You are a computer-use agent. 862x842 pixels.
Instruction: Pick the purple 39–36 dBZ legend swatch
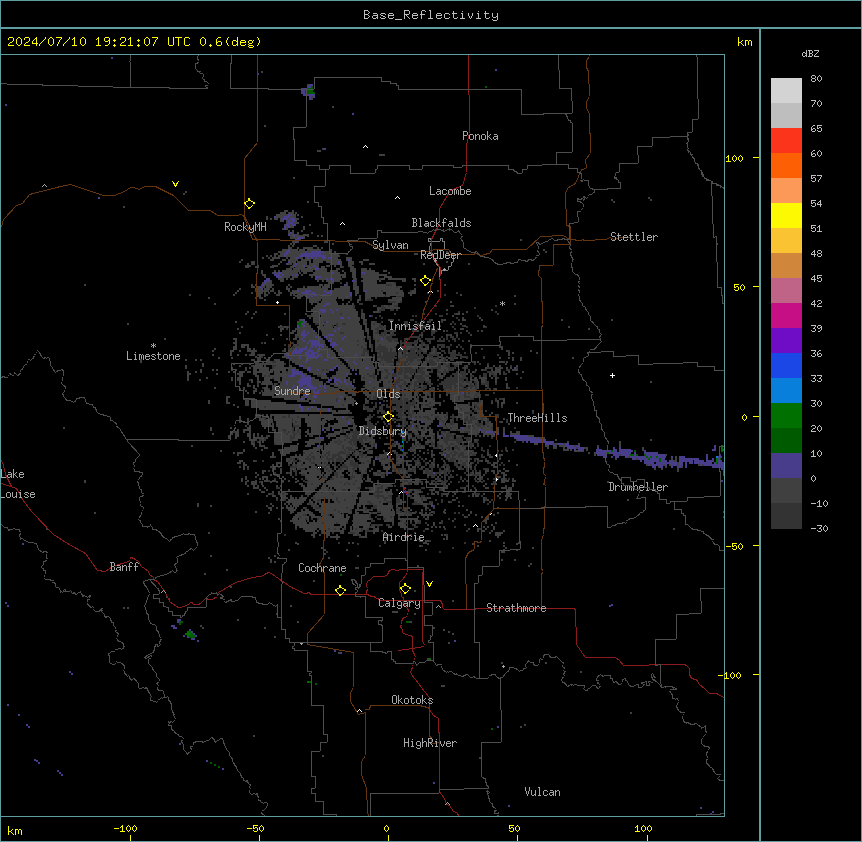pyautogui.click(x=786, y=340)
